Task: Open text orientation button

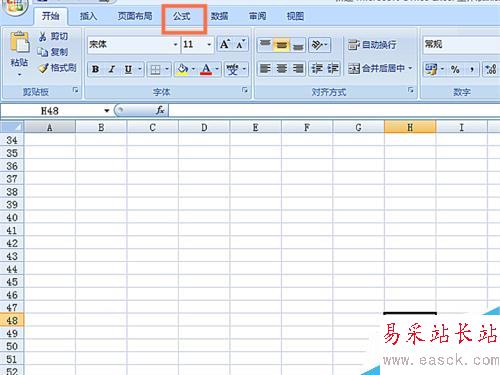Action: [319, 44]
